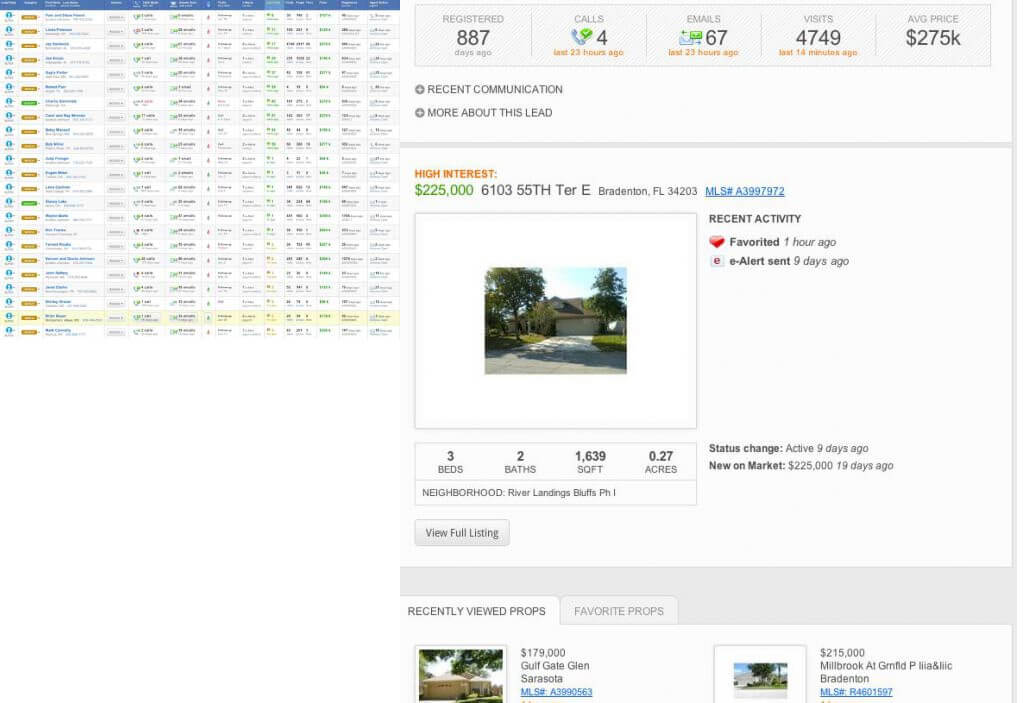Open the action dropdown in the Mark Connolly row
1024x703 pixels.
116,333
